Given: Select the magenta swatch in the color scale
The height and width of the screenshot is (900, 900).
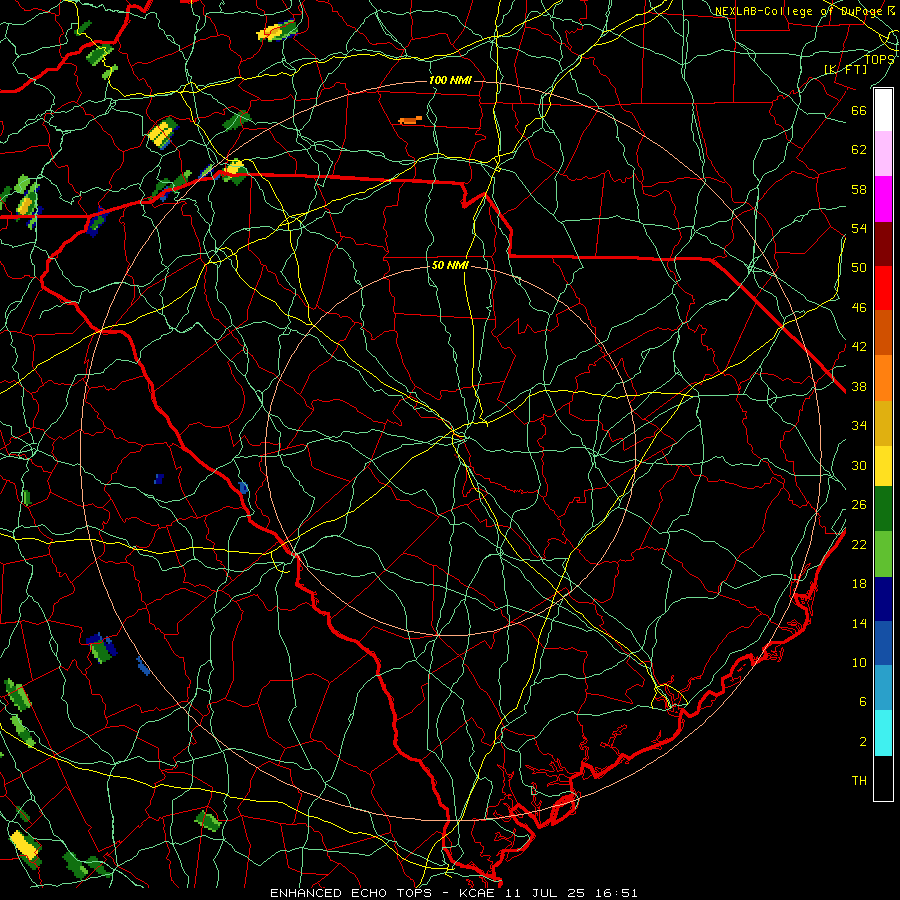Looking at the screenshot, I should [x=883, y=199].
